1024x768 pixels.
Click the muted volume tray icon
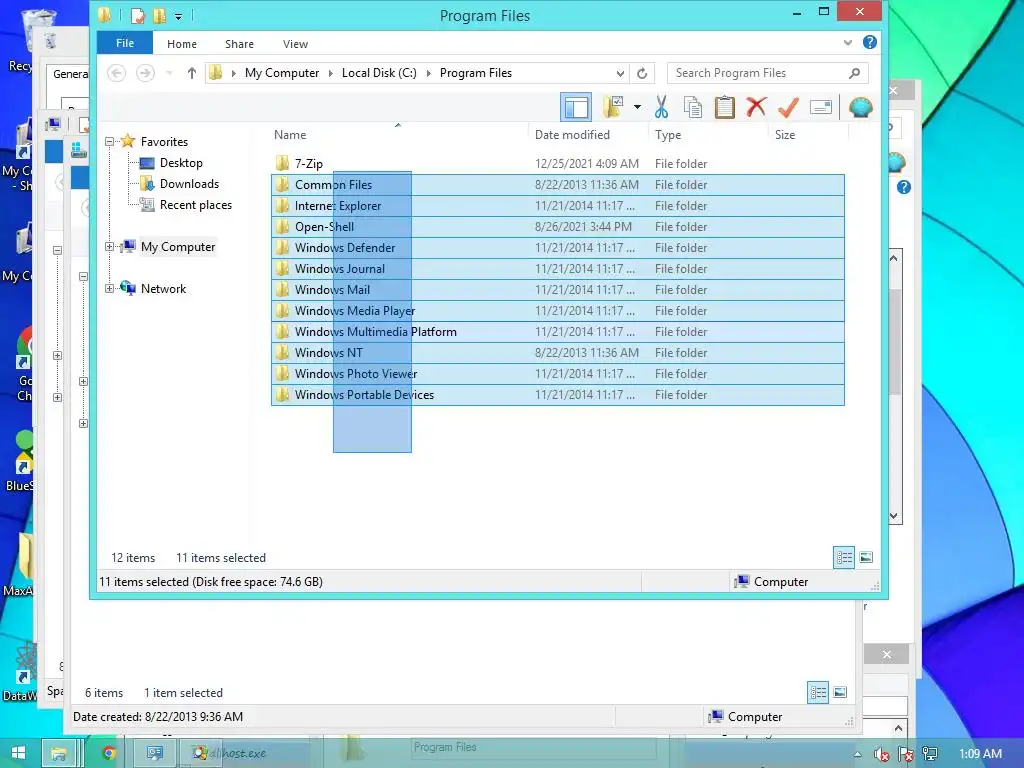[882, 754]
